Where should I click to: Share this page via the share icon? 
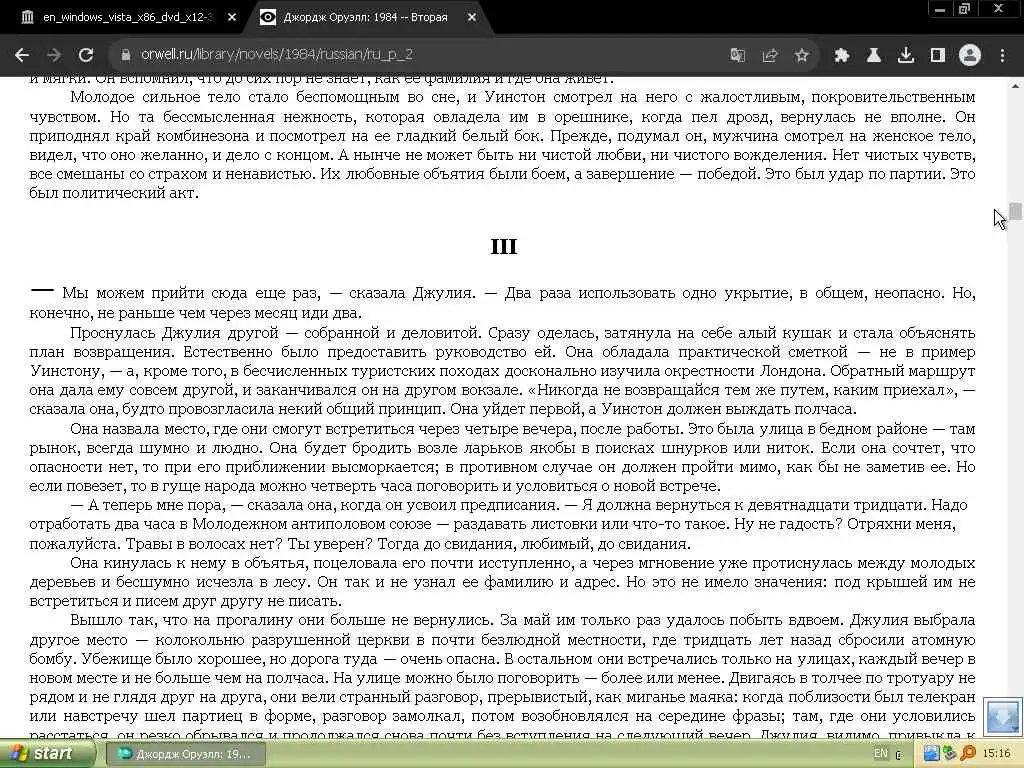(x=770, y=56)
